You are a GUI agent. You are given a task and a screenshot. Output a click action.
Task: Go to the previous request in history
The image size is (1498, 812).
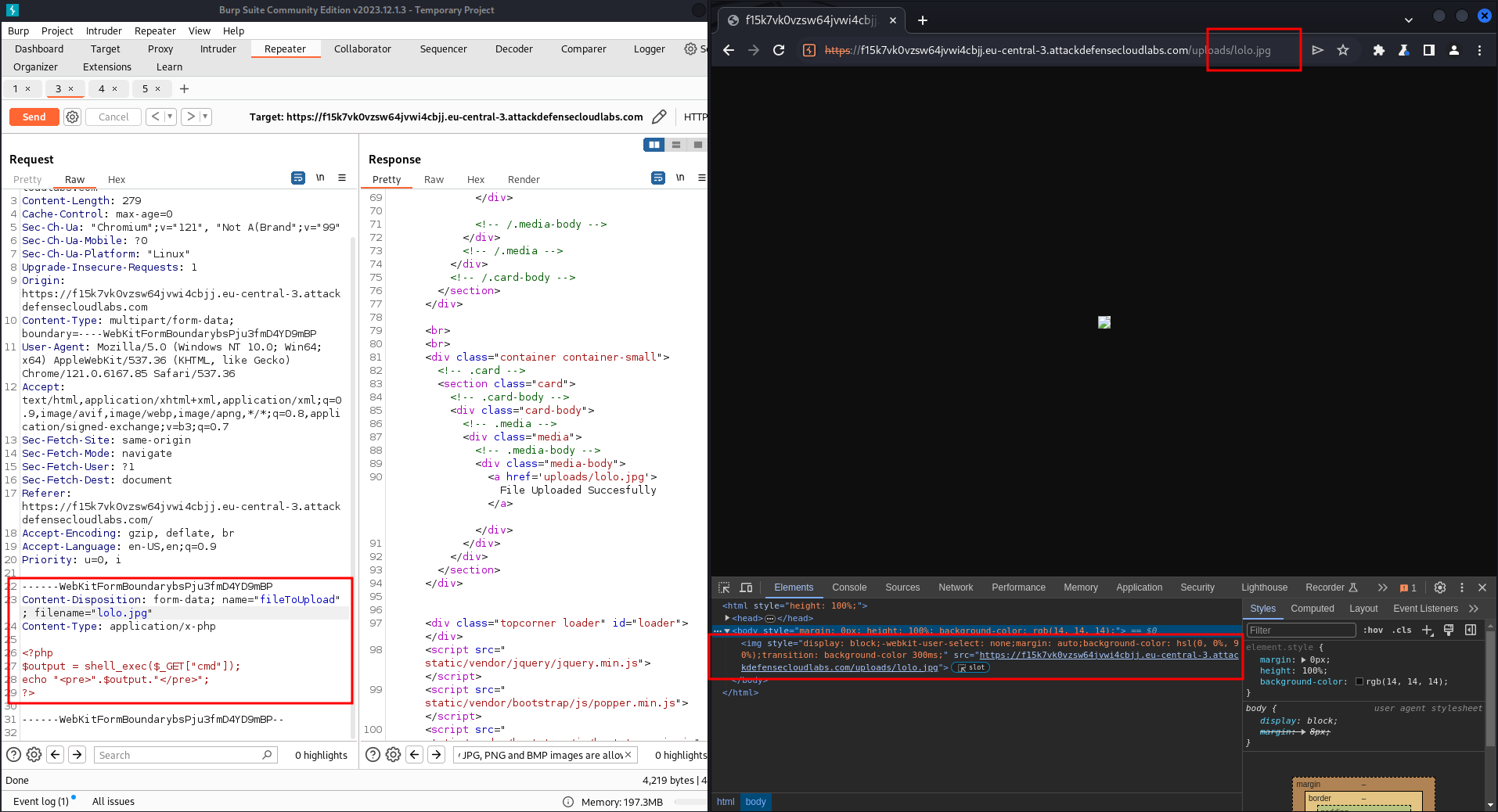(x=155, y=117)
